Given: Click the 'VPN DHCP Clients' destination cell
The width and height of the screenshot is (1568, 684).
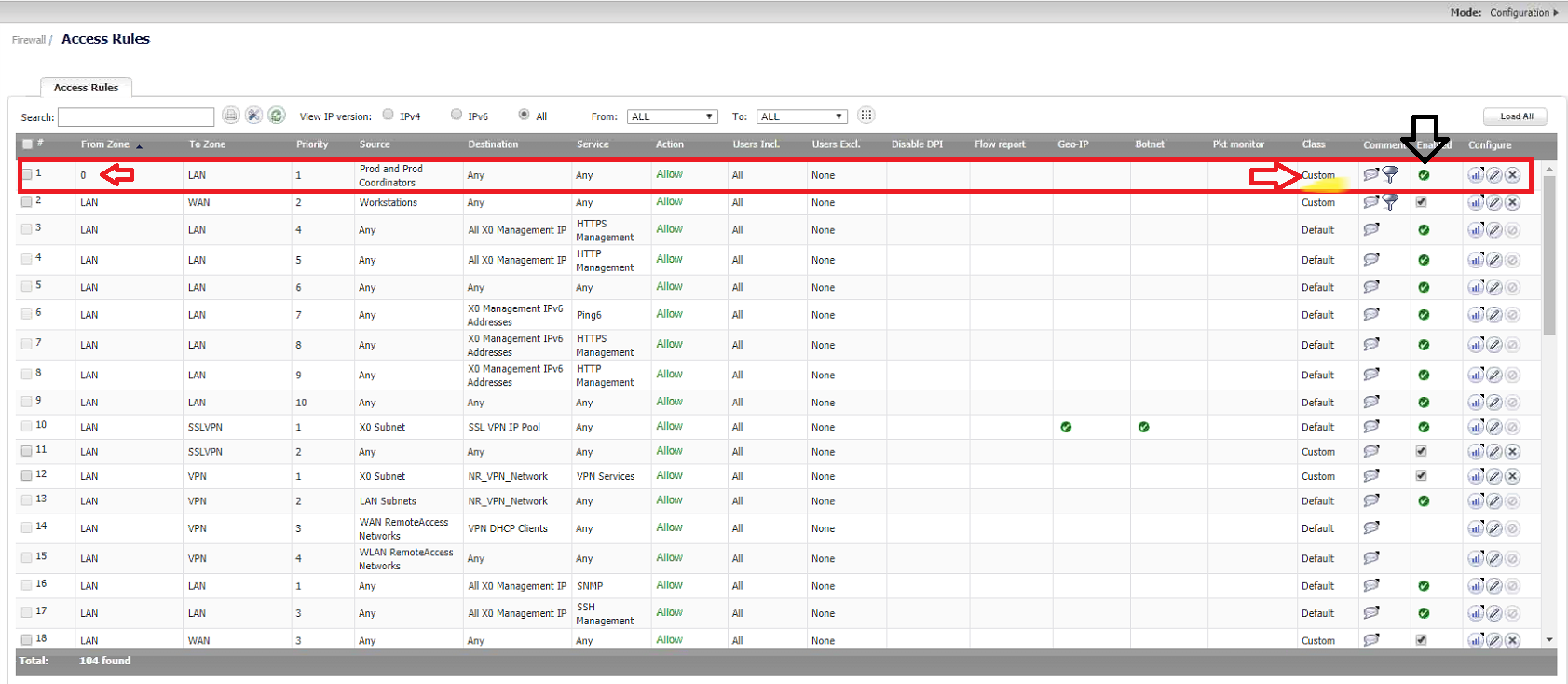Looking at the screenshot, I should click(x=508, y=528).
